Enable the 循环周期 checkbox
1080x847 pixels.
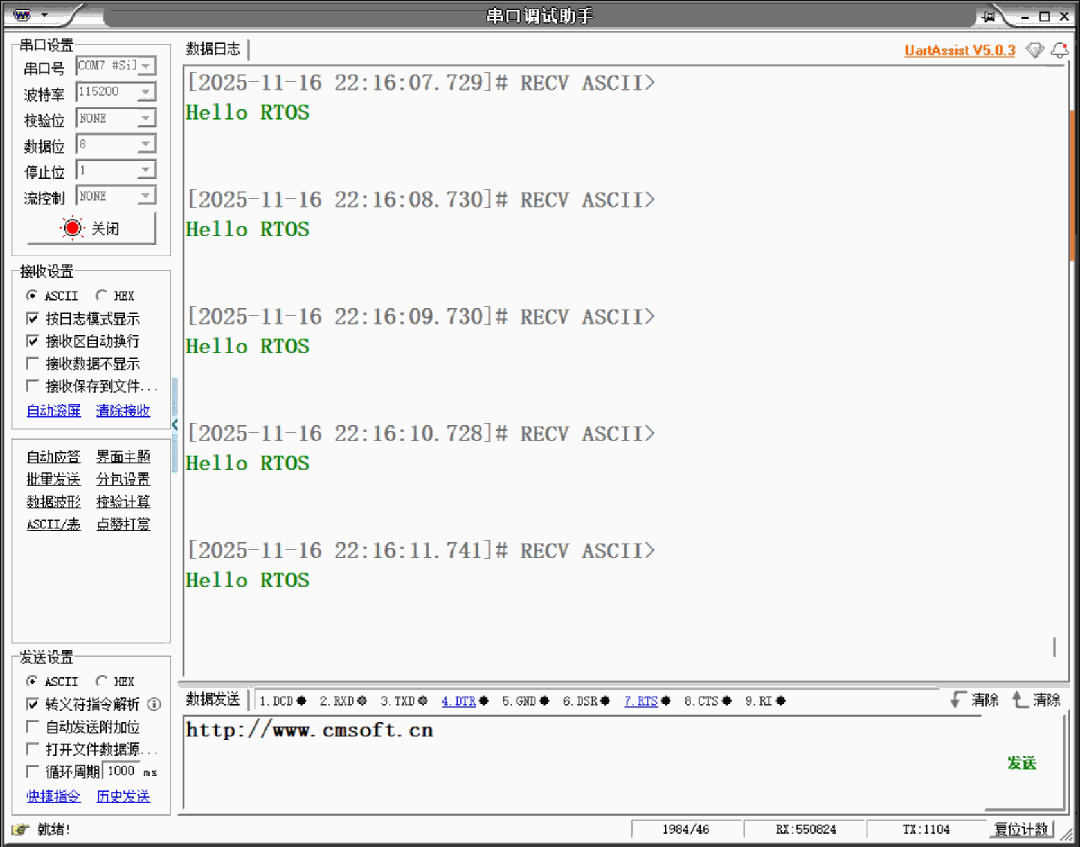(x=32, y=771)
